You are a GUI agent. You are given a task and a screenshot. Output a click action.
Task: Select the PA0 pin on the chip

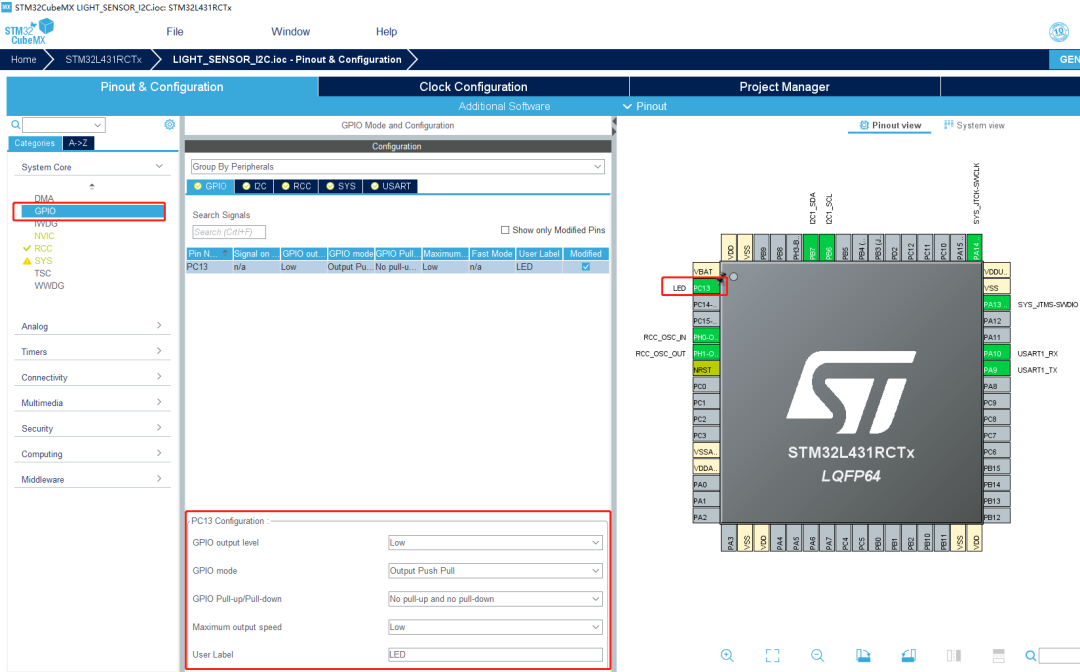pyautogui.click(x=706, y=485)
